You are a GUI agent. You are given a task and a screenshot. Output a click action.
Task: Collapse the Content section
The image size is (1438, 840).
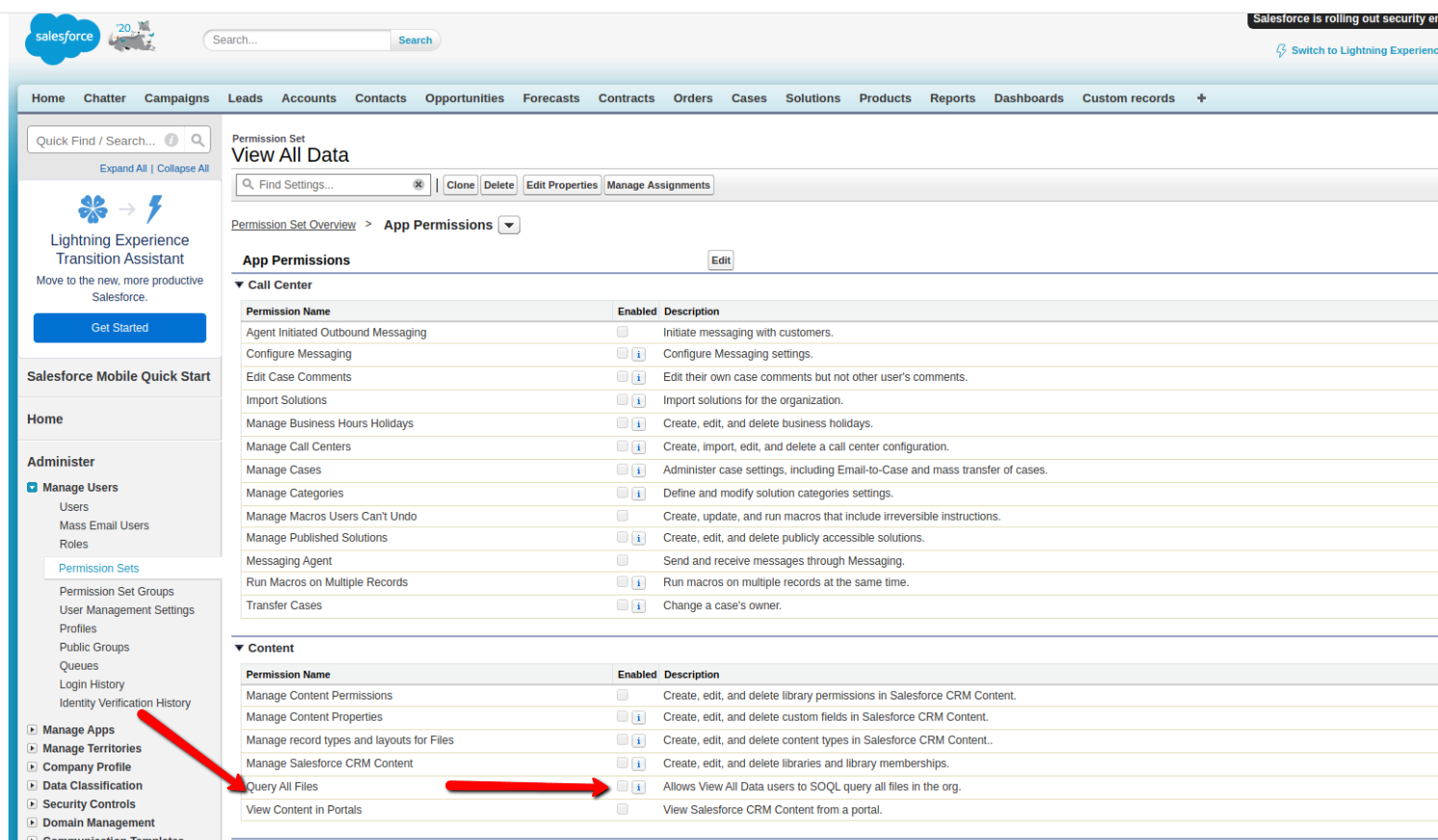[240, 649]
